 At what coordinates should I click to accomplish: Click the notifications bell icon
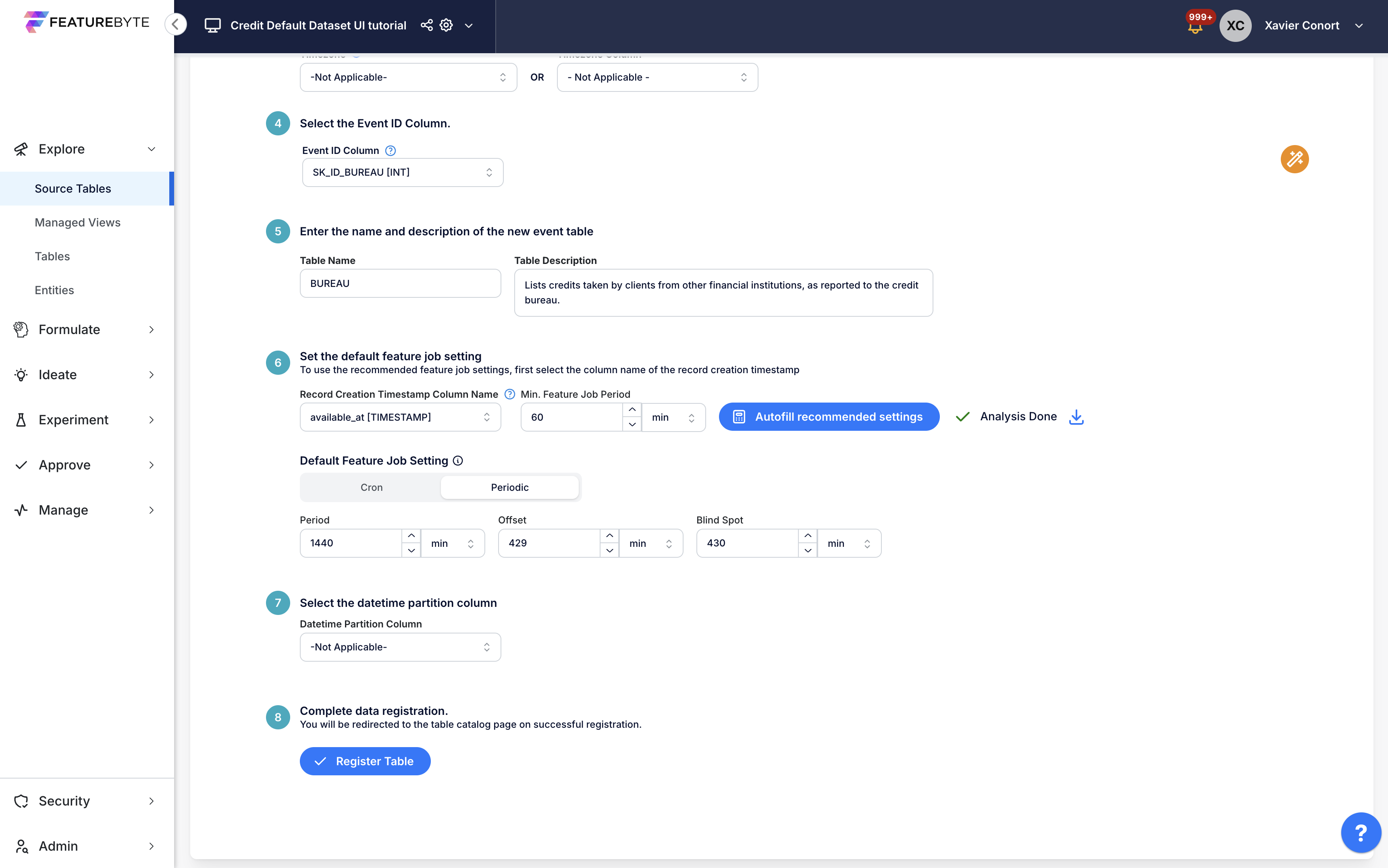pos(1195,28)
